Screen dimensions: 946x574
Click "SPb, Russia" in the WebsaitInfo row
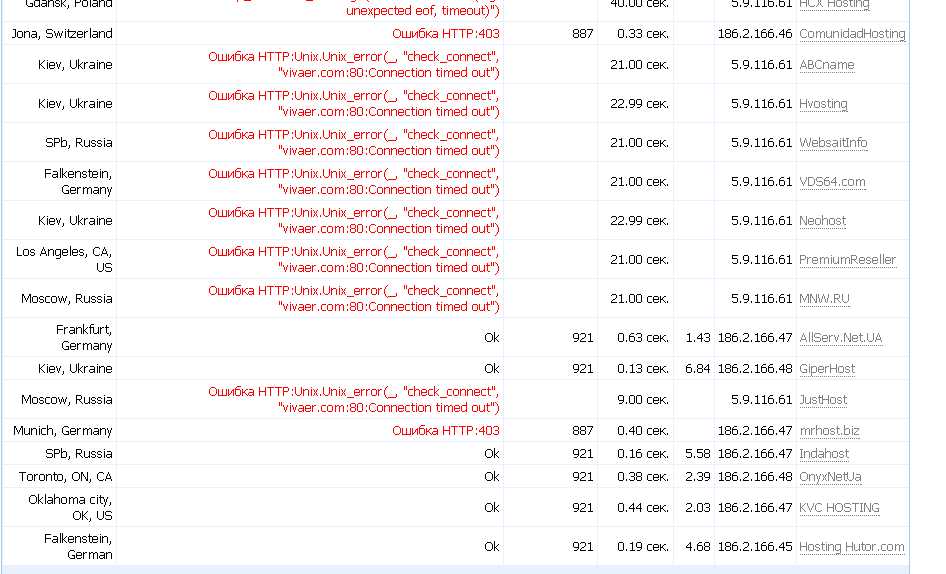pyautogui.click(x=78, y=143)
